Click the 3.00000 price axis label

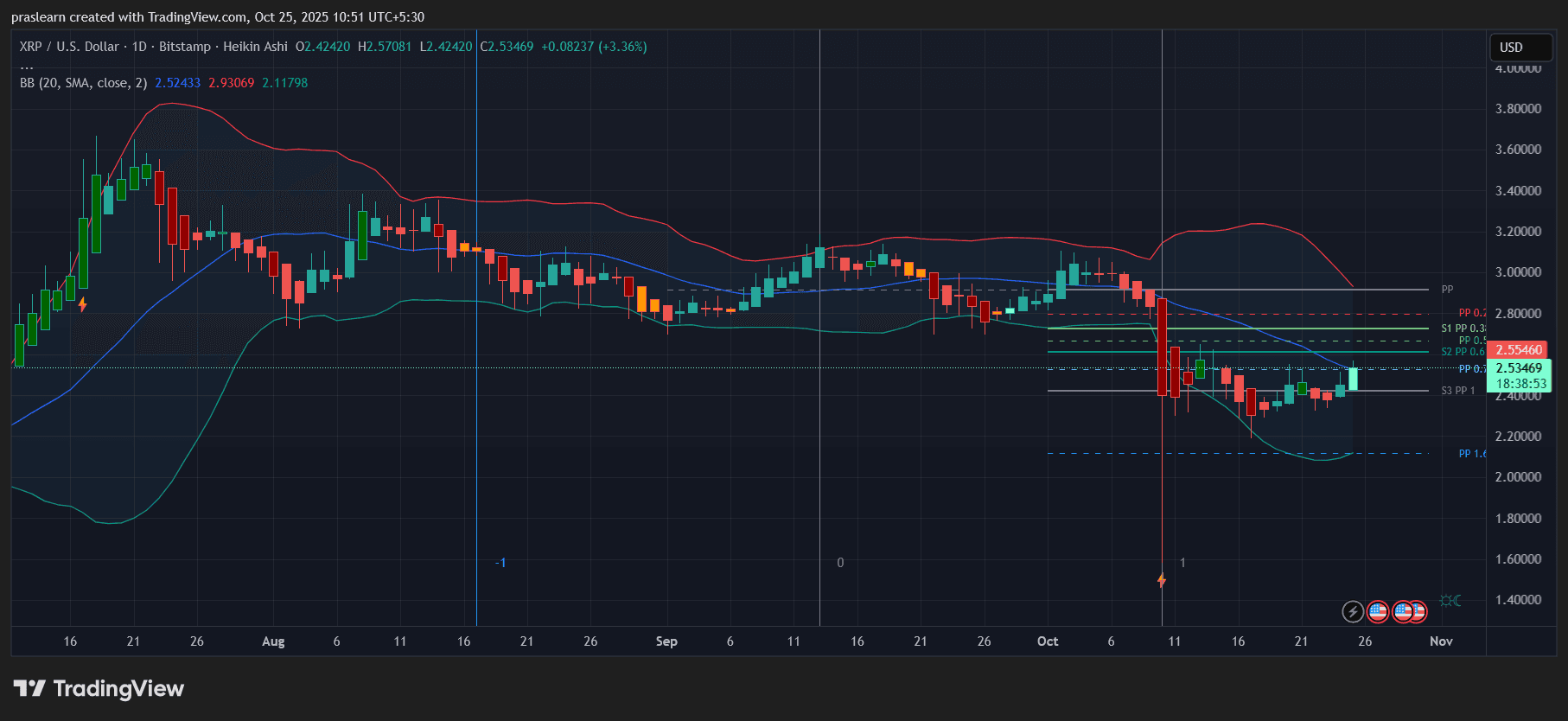1518,272
